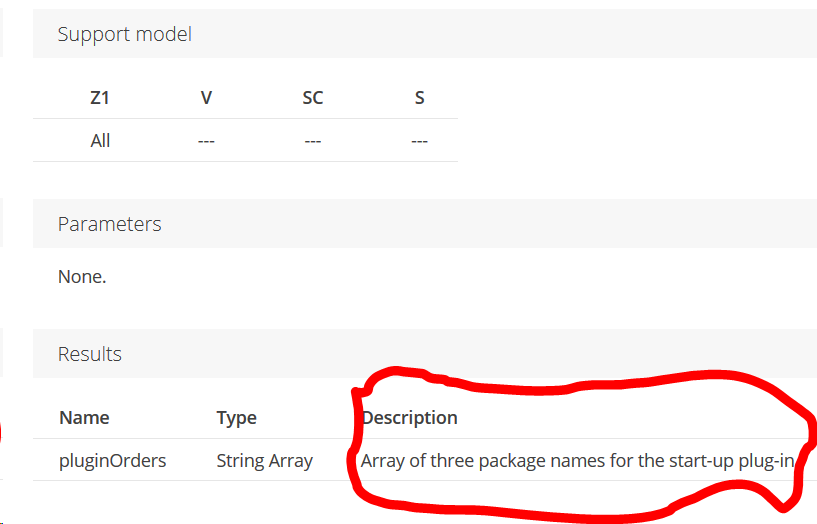The width and height of the screenshot is (817, 524).
Task: Click the All cell under Z1
Action: (100, 141)
